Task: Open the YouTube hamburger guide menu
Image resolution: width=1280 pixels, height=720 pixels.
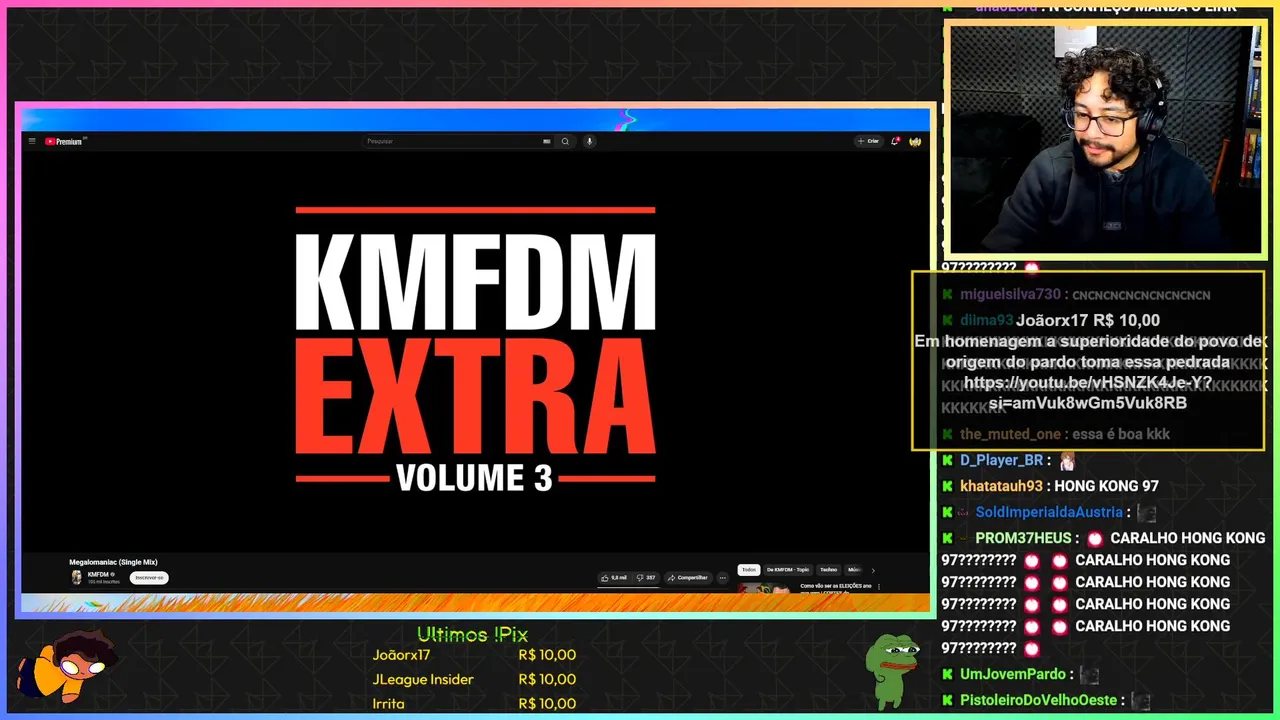Action: (32, 141)
